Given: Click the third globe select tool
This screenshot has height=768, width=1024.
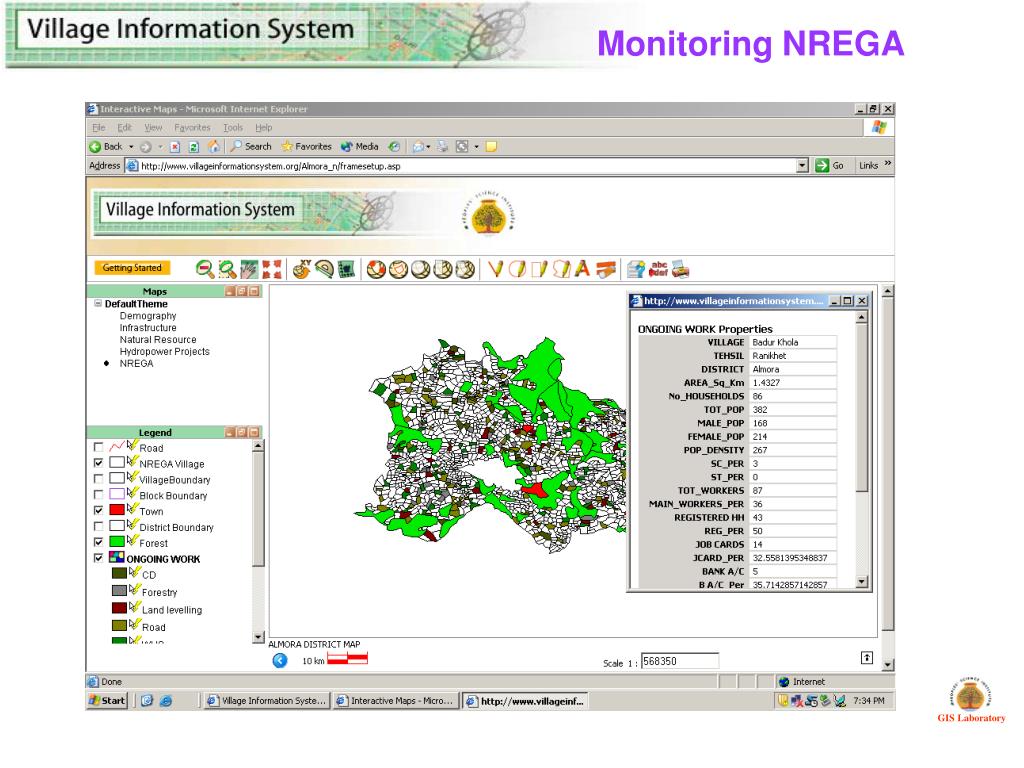Looking at the screenshot, I should pyautogui.click(x=421, y=269).
